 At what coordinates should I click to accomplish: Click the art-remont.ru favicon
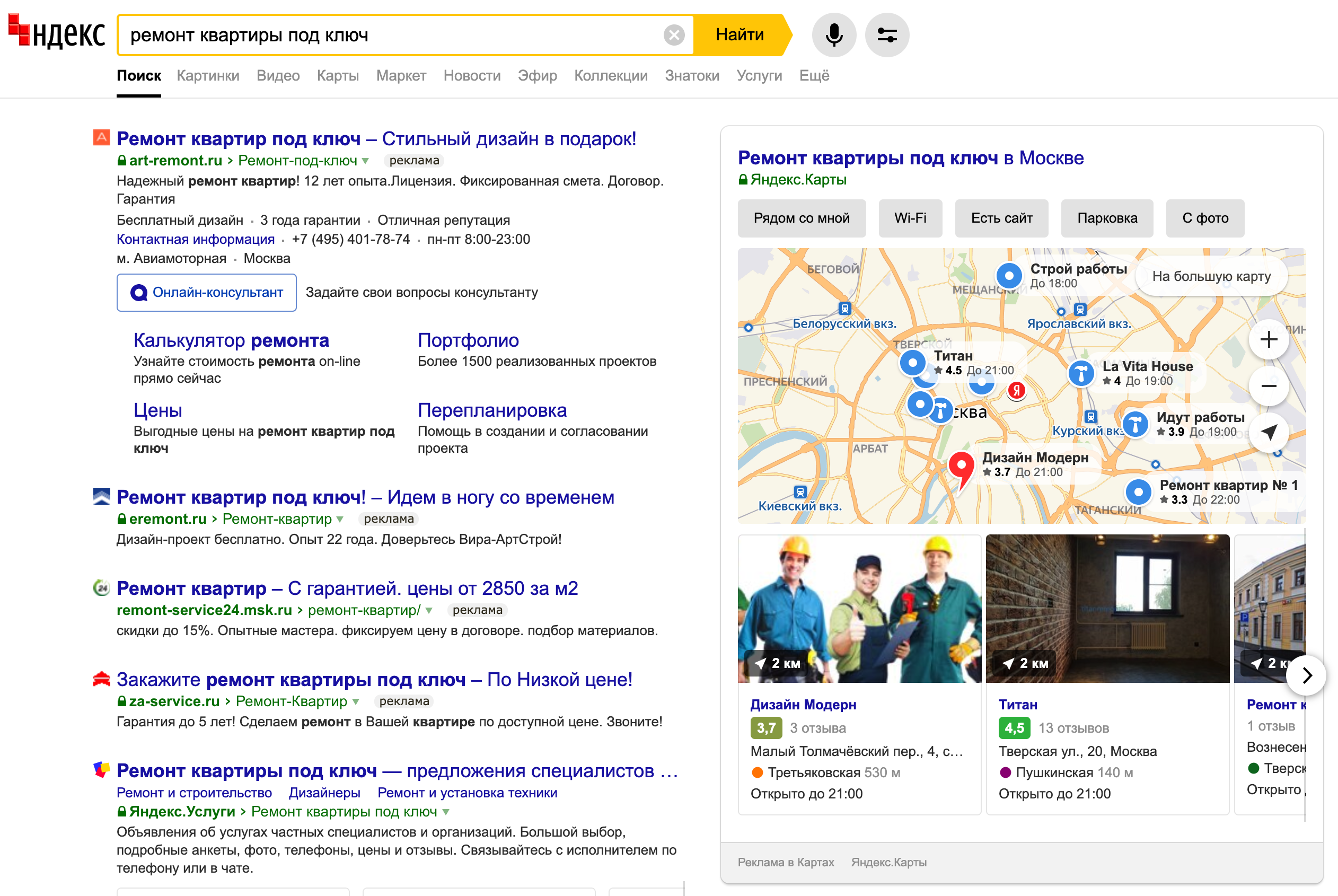pyautogui.click(x=102, y=138)
